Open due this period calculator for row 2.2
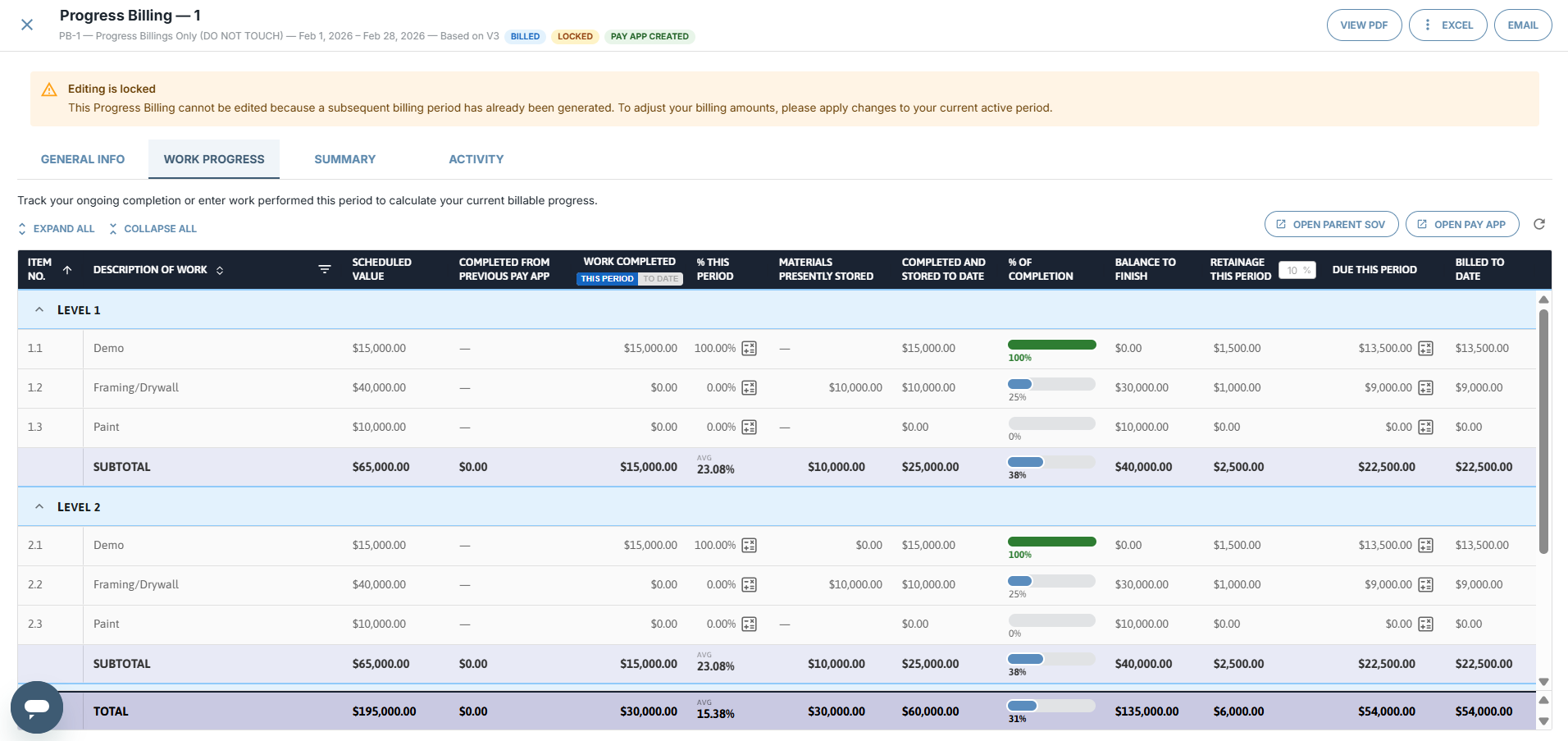Image resolution: width=1568 pixels, height=741 pixels. coord(1425,584)
